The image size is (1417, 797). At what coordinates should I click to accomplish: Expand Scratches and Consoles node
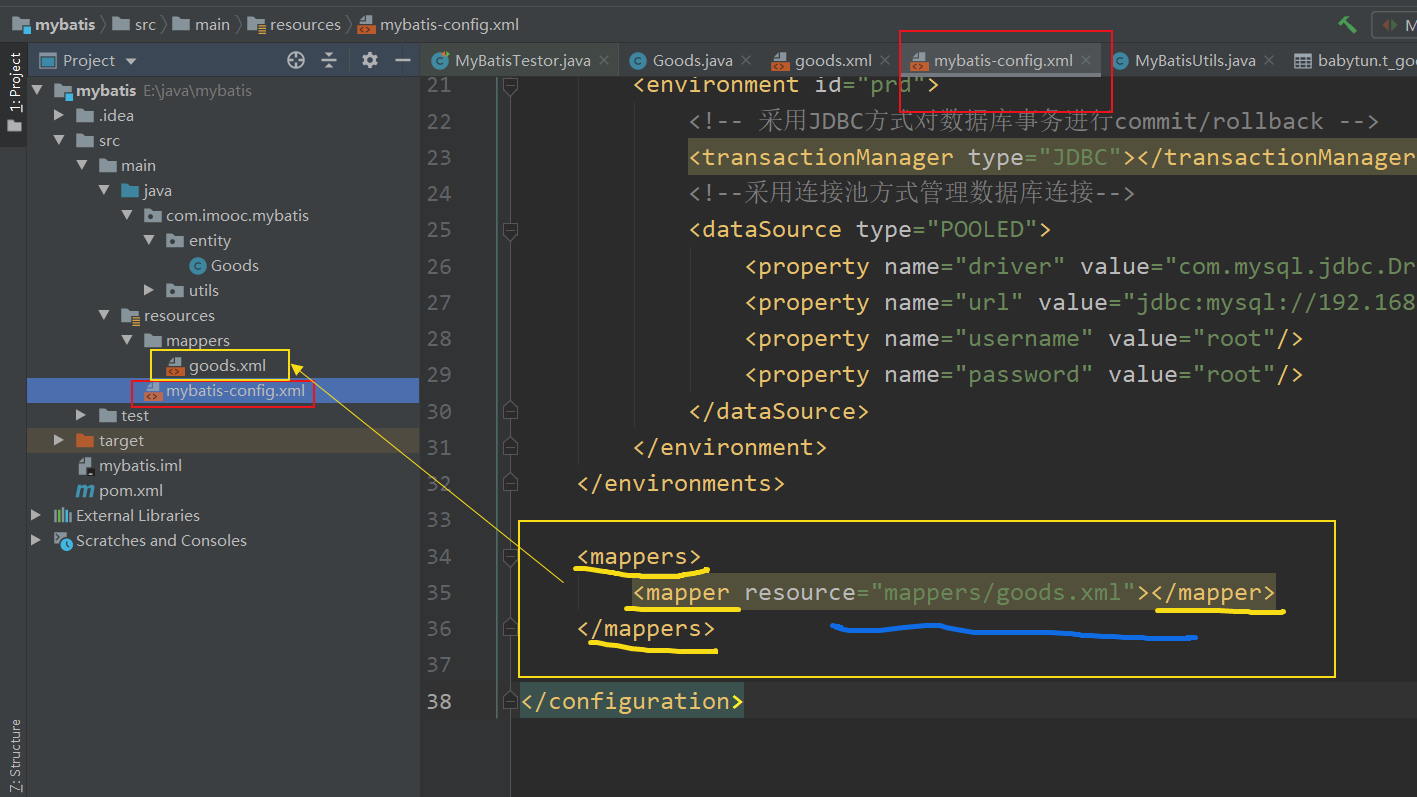(x=37, y=541)
